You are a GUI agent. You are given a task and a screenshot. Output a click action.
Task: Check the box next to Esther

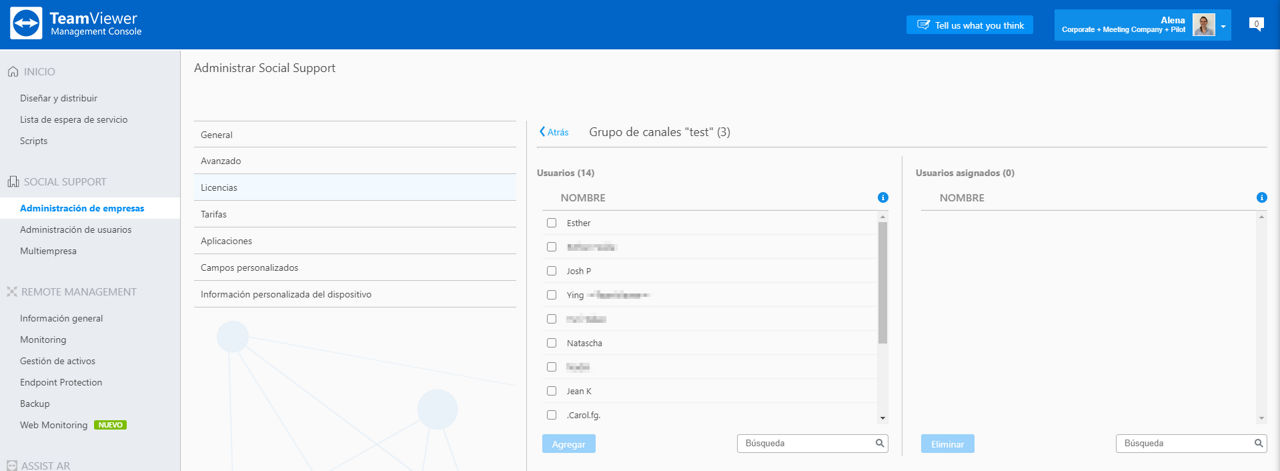coord(551,223)
